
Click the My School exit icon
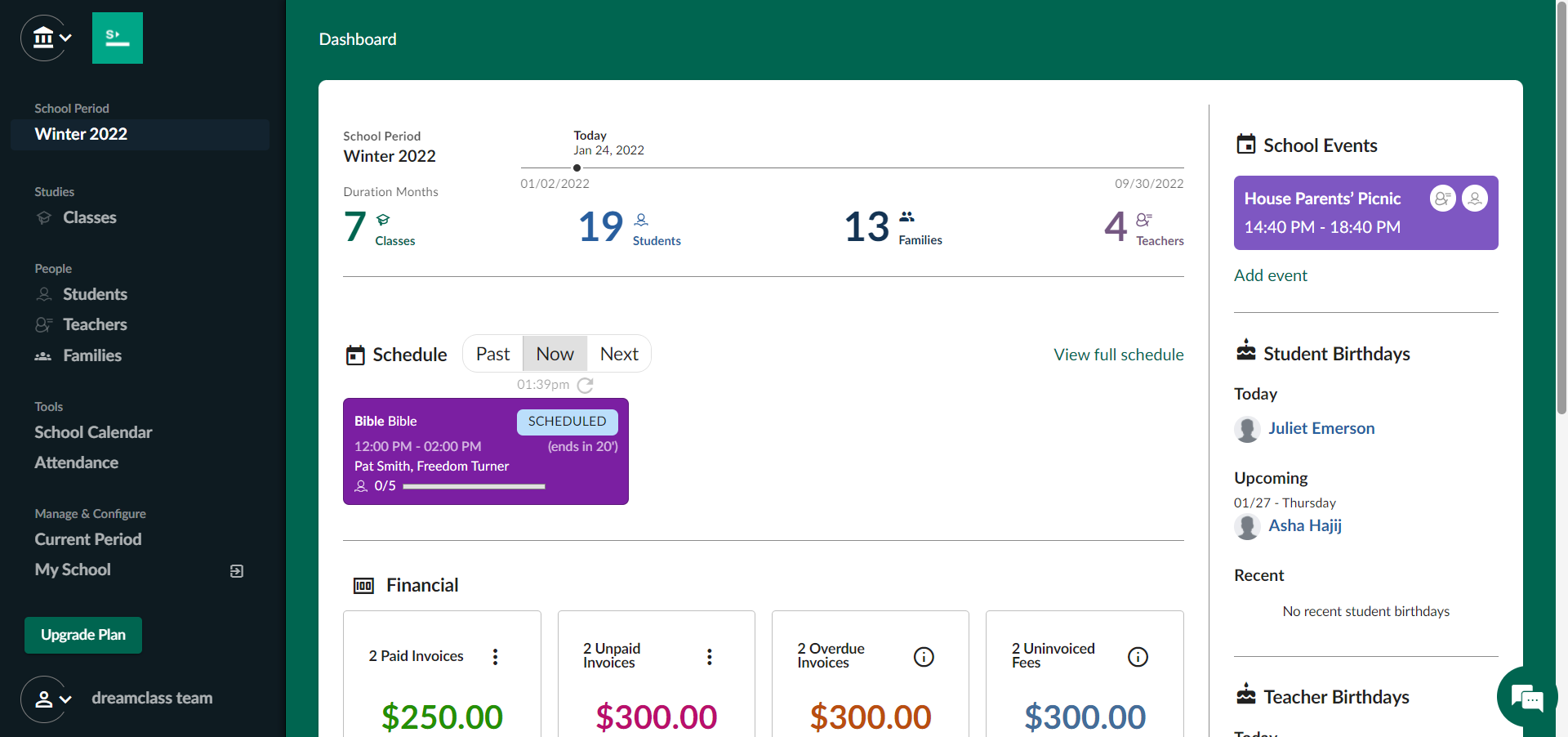click(237, 570)
